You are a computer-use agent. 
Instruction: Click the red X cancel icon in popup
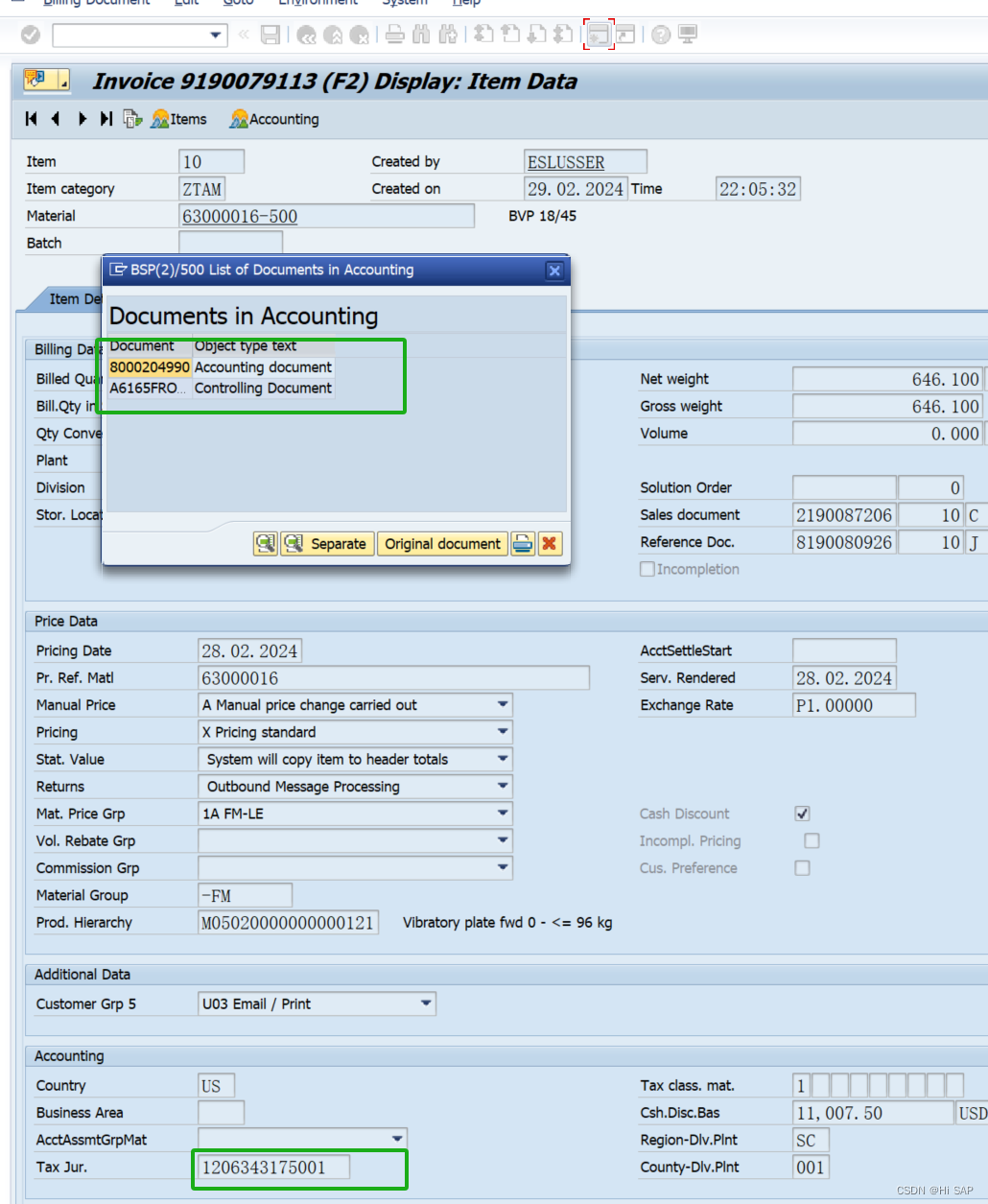pos(549,544)
